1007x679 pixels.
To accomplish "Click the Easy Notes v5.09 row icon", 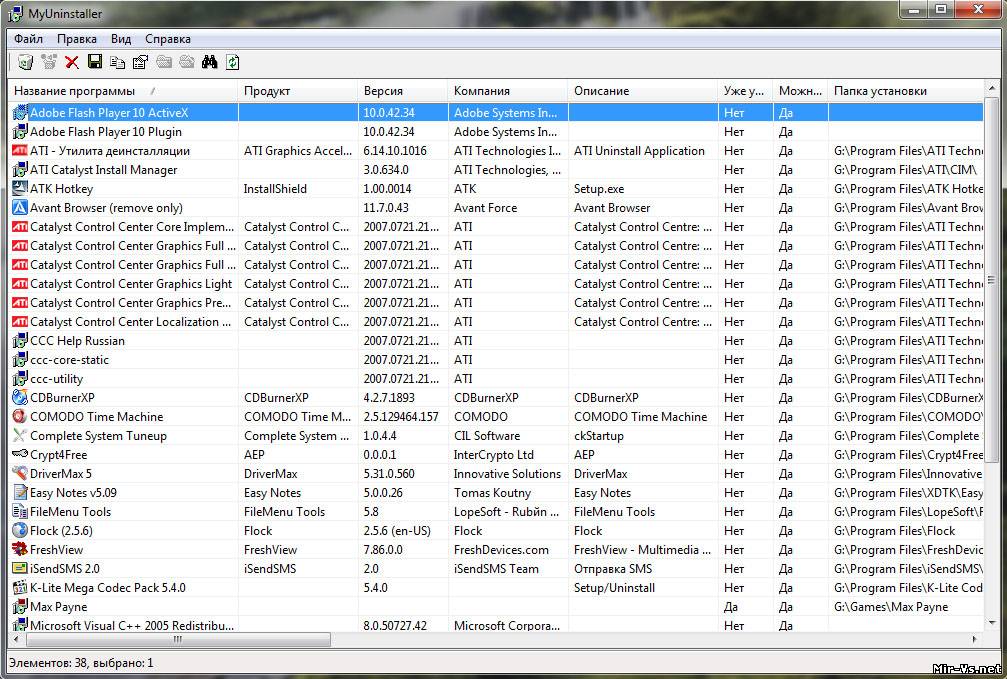I will [20, 493].
